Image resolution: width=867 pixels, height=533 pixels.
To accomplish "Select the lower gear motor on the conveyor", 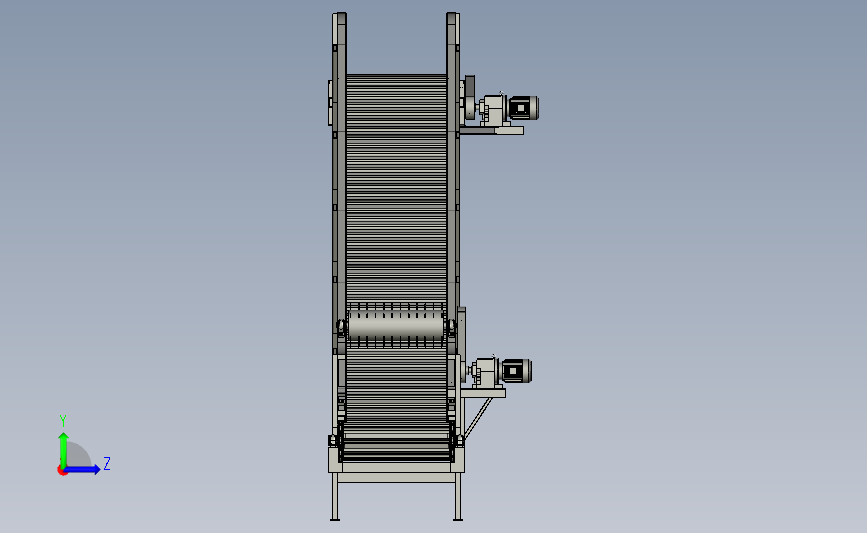I will (x=500, y=371).
